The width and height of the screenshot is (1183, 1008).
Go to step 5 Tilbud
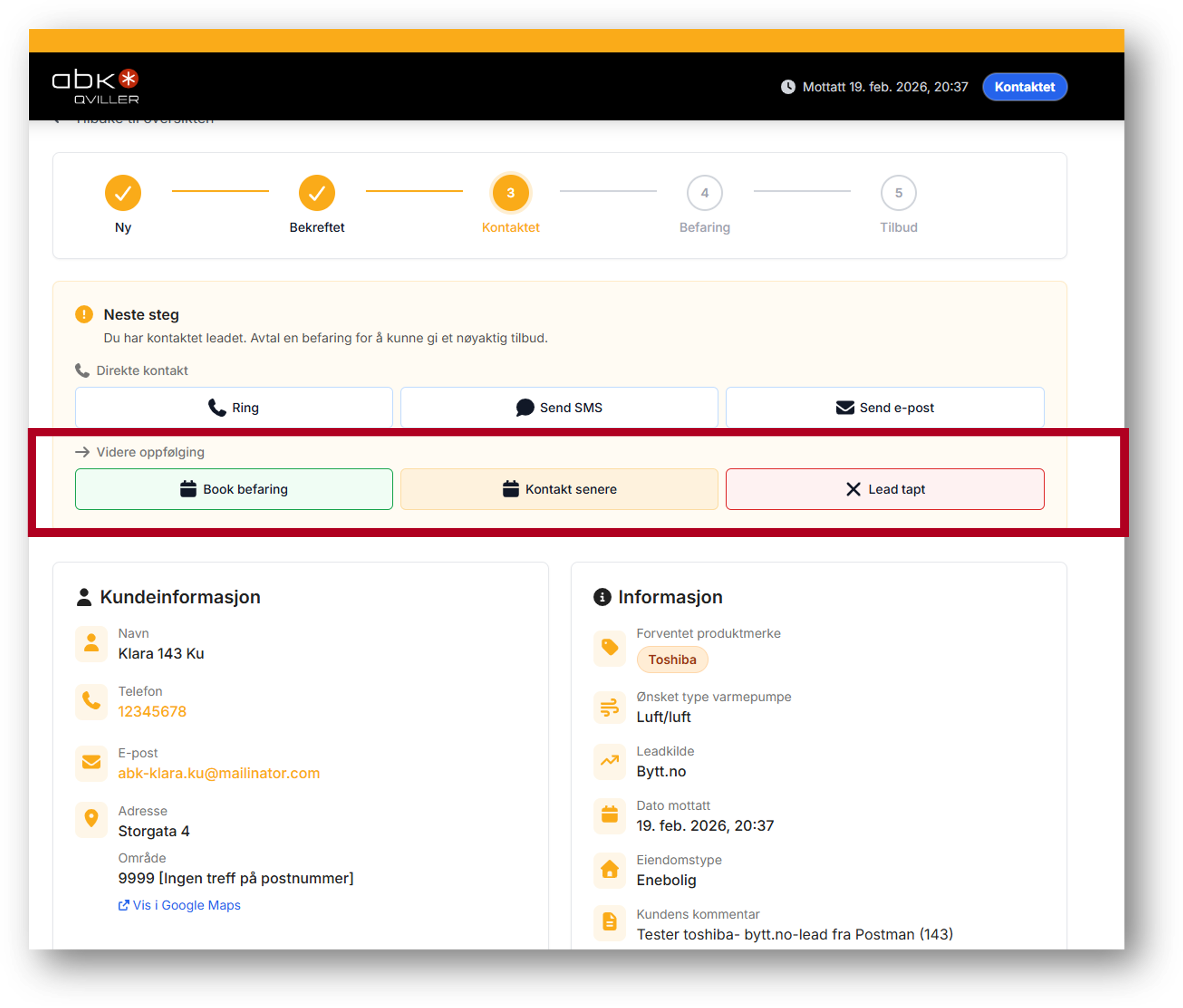point(898,193)
